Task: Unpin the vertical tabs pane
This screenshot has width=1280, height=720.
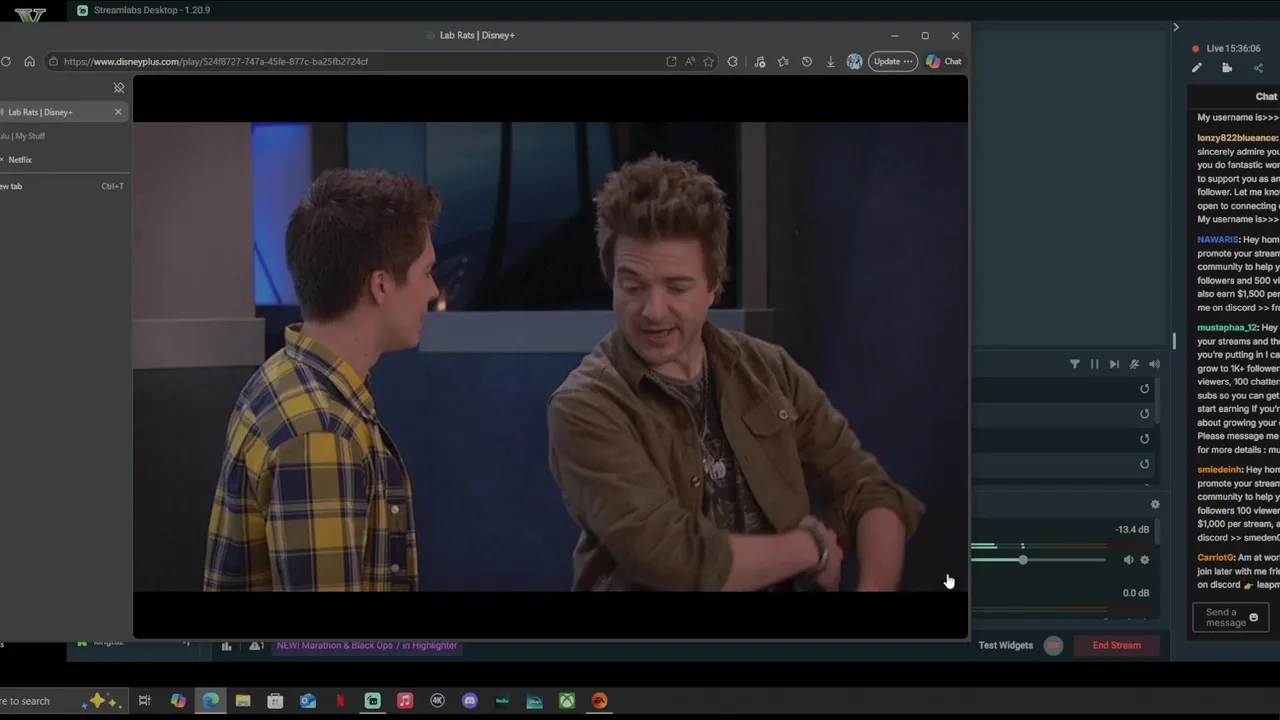Action: tap(119, 88)
